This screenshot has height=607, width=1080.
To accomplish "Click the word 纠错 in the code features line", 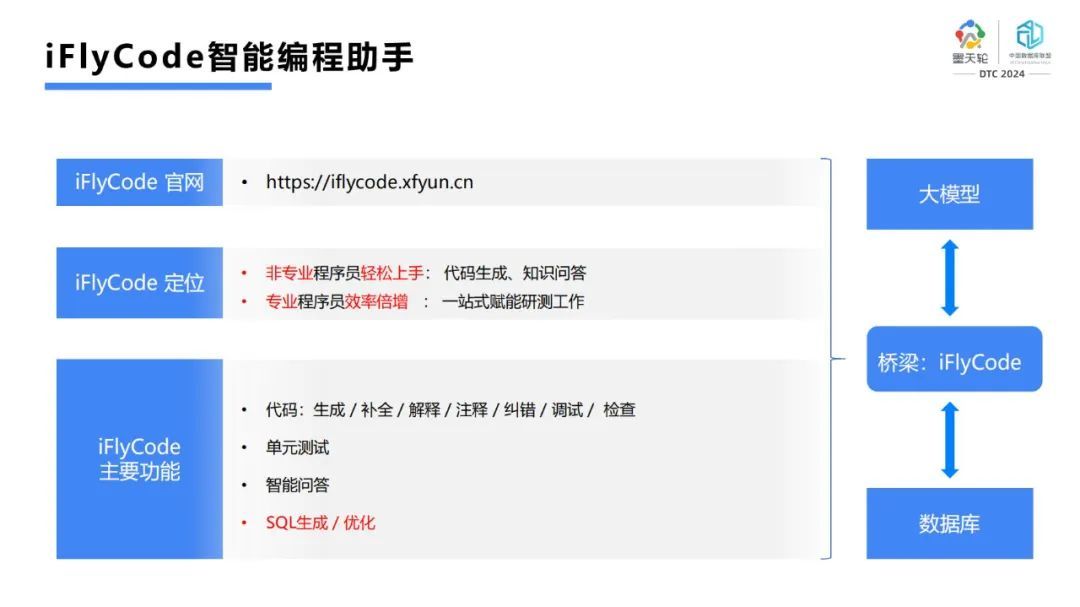I will point(519,410).
